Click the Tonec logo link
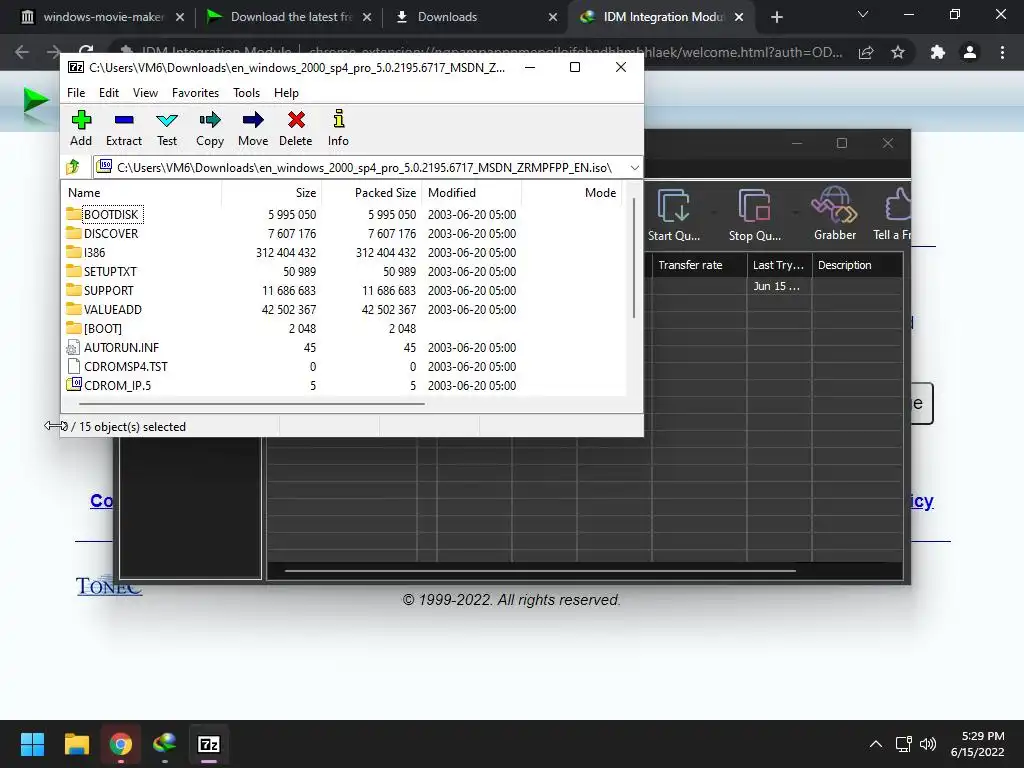Screen dimensions: 1024x768 (108, 586)
